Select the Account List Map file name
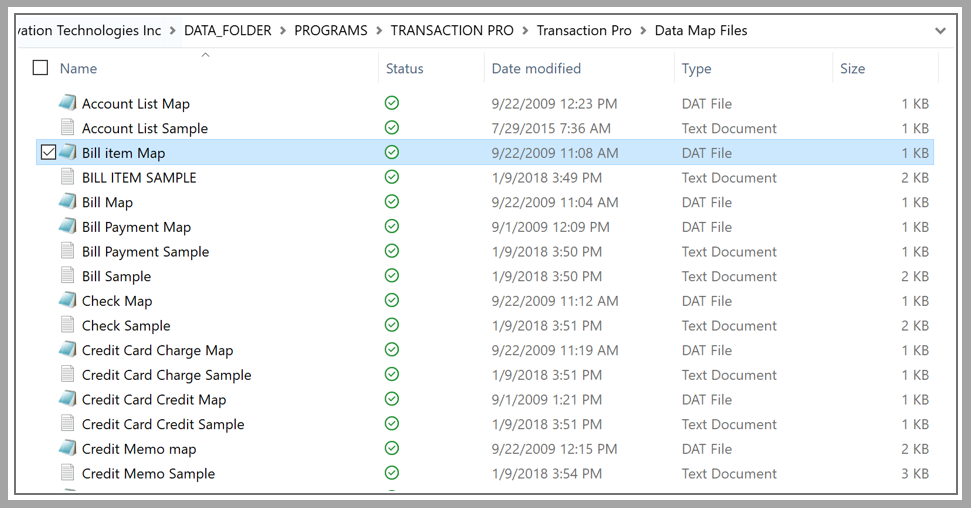Viewport: 971px width, 508px height. [x=136, y=103]
